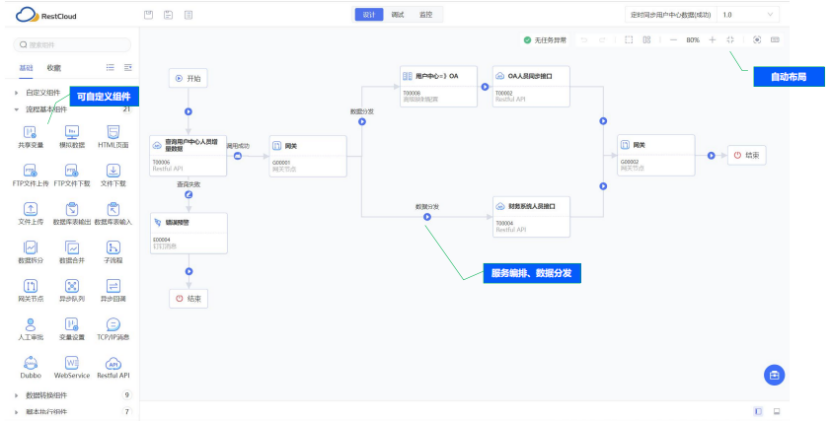Image resolution: width=831 pixels, height=422 pixels.
Task: Click the 设计 mode button
Action: point(369,15)
